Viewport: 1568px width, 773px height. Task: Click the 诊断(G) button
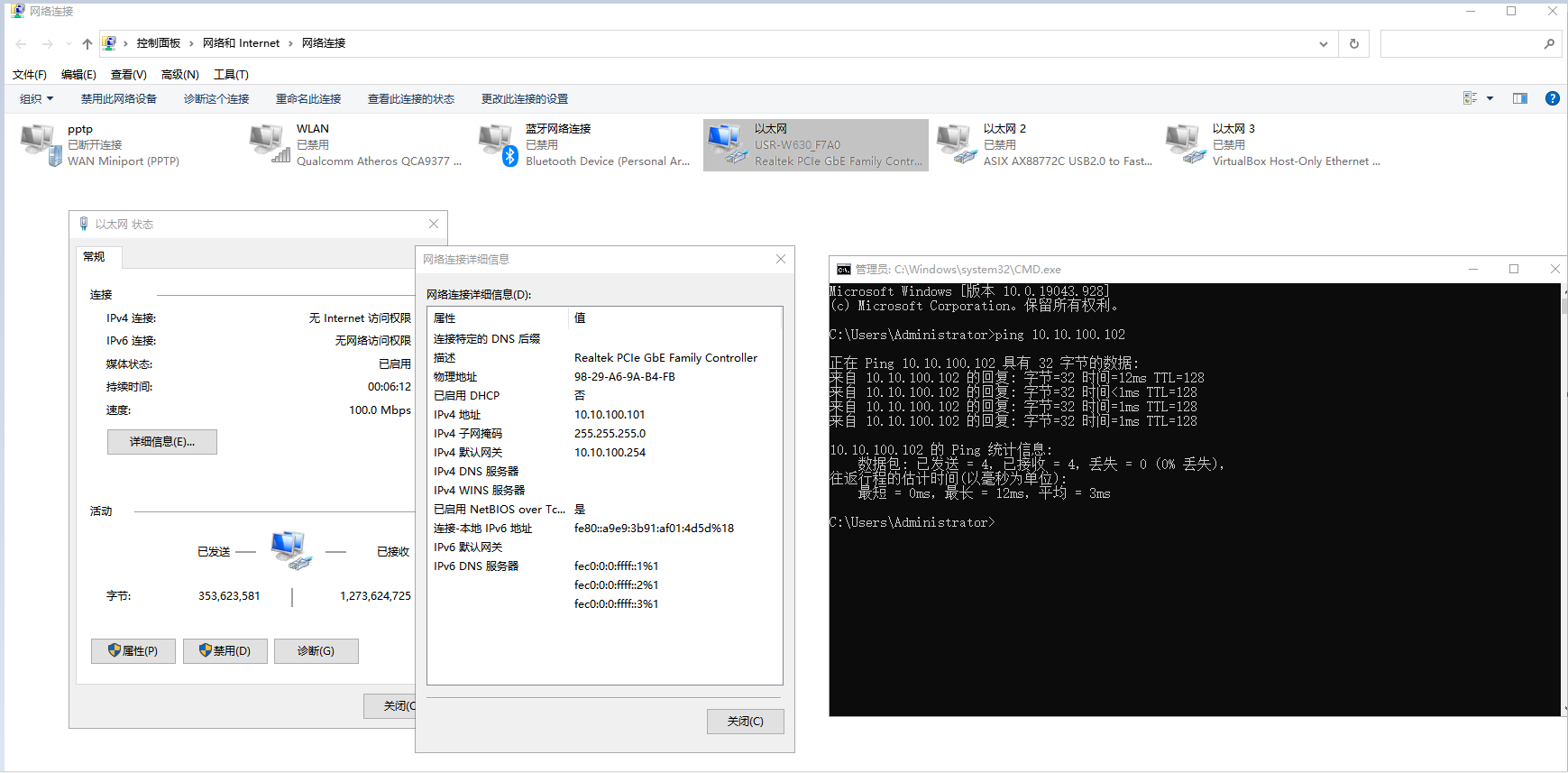[316, 651]
